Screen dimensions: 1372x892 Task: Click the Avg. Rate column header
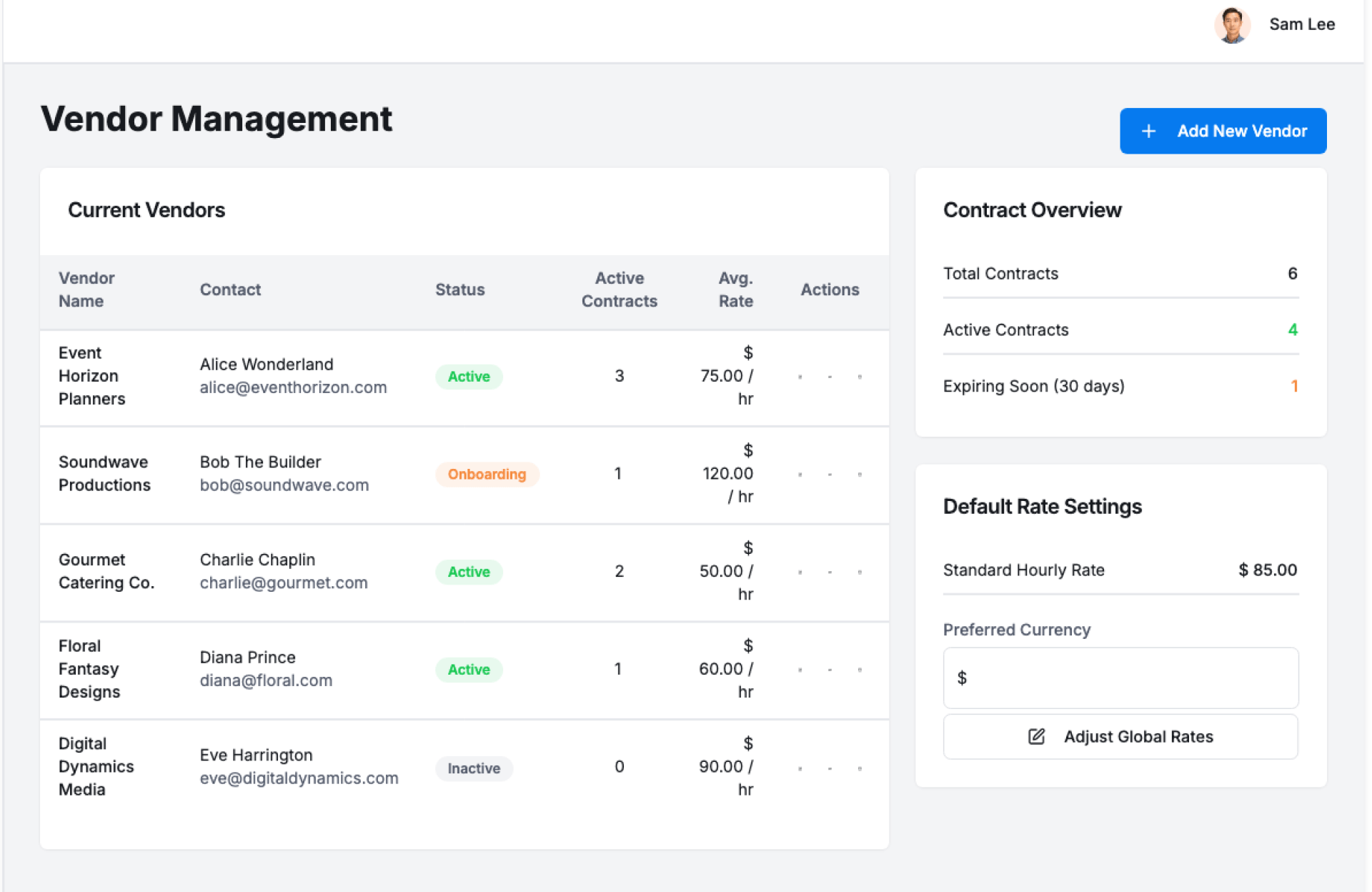(735, 289)
